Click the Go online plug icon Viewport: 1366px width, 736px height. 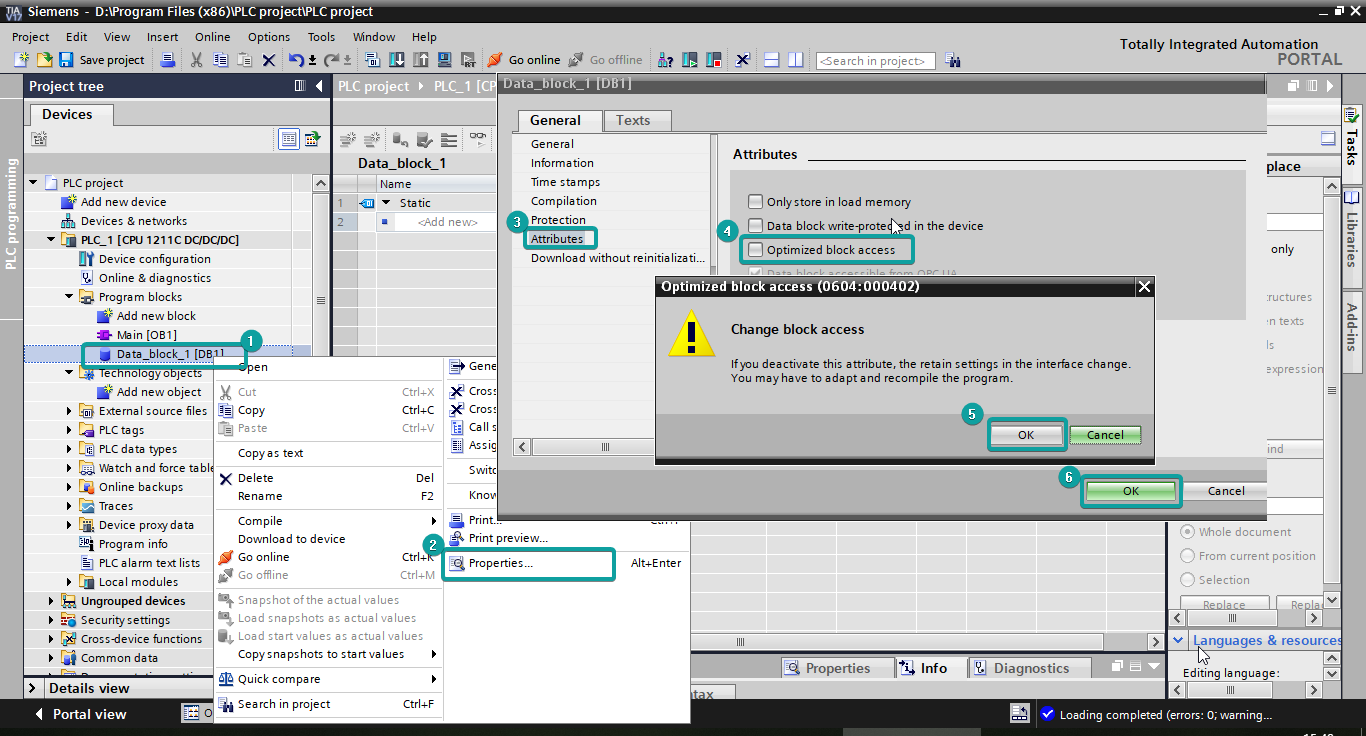click(x=494, y=60)
